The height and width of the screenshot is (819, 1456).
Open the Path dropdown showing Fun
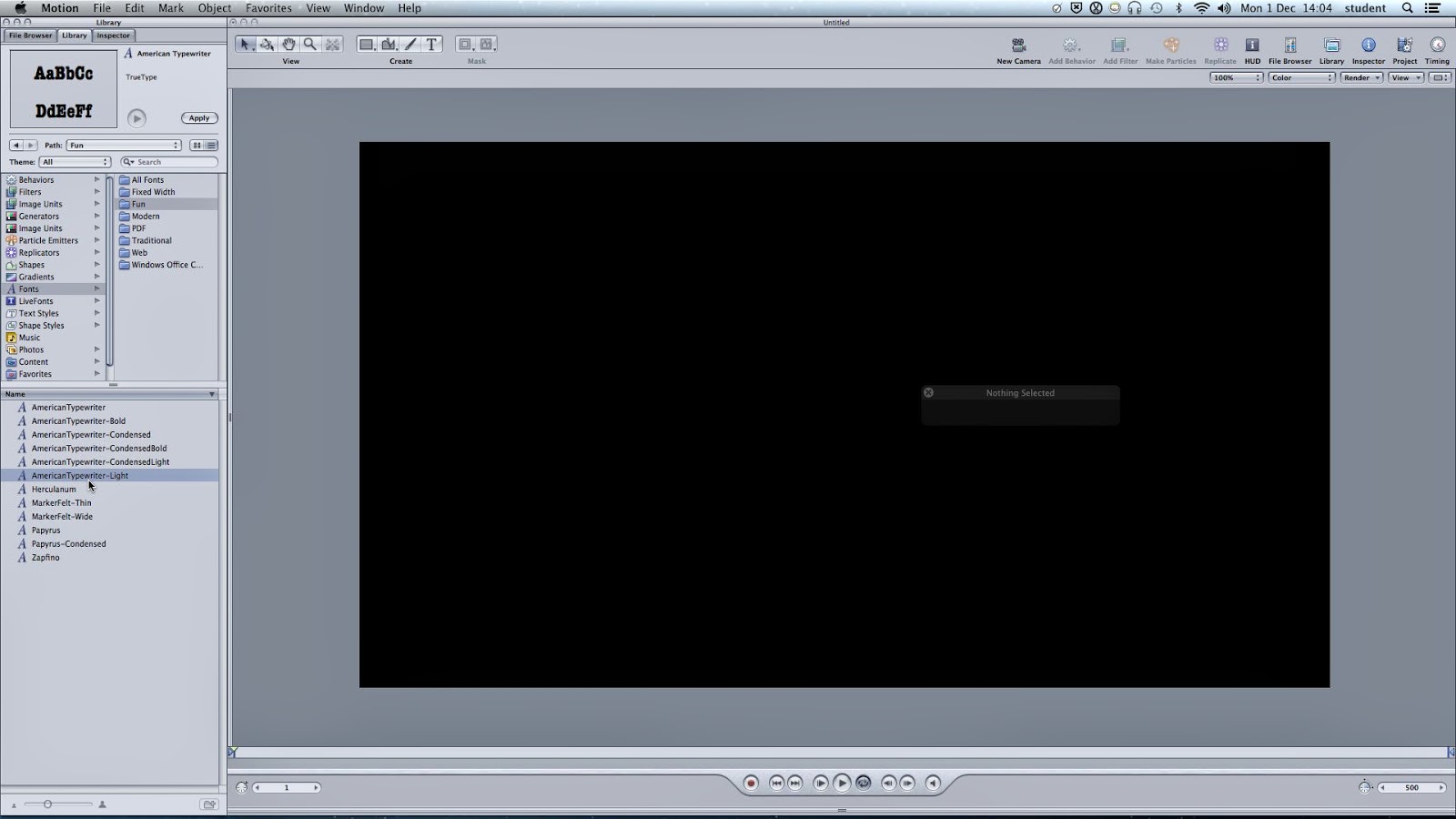click(124, 146)
